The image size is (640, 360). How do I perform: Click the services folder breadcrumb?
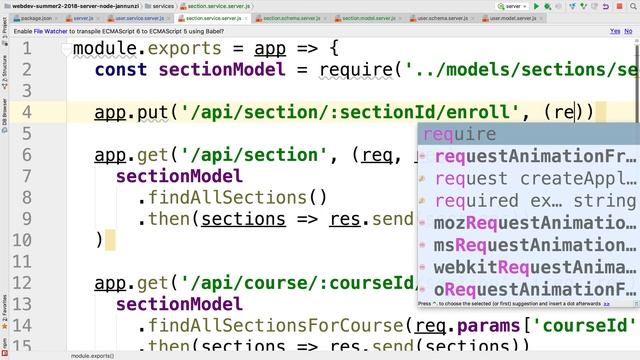pyautogui.click(x=160, y=6)
